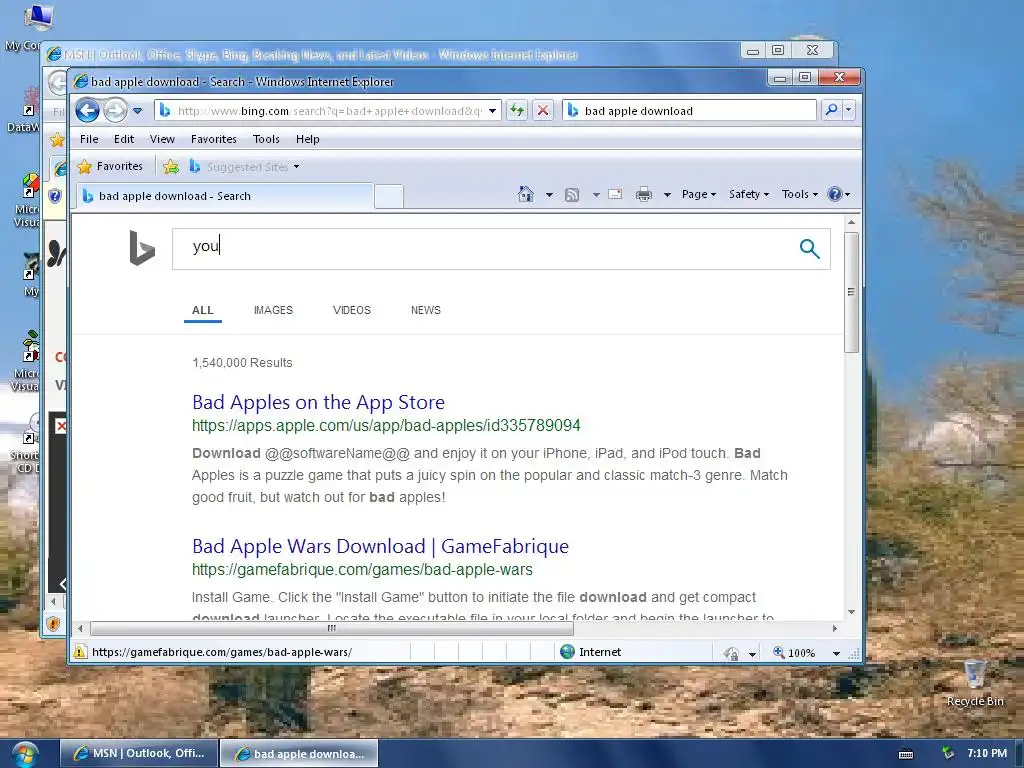Refresh the page with green arrows icon
This screenshot has width=1024, height=768.
(517, 110)
